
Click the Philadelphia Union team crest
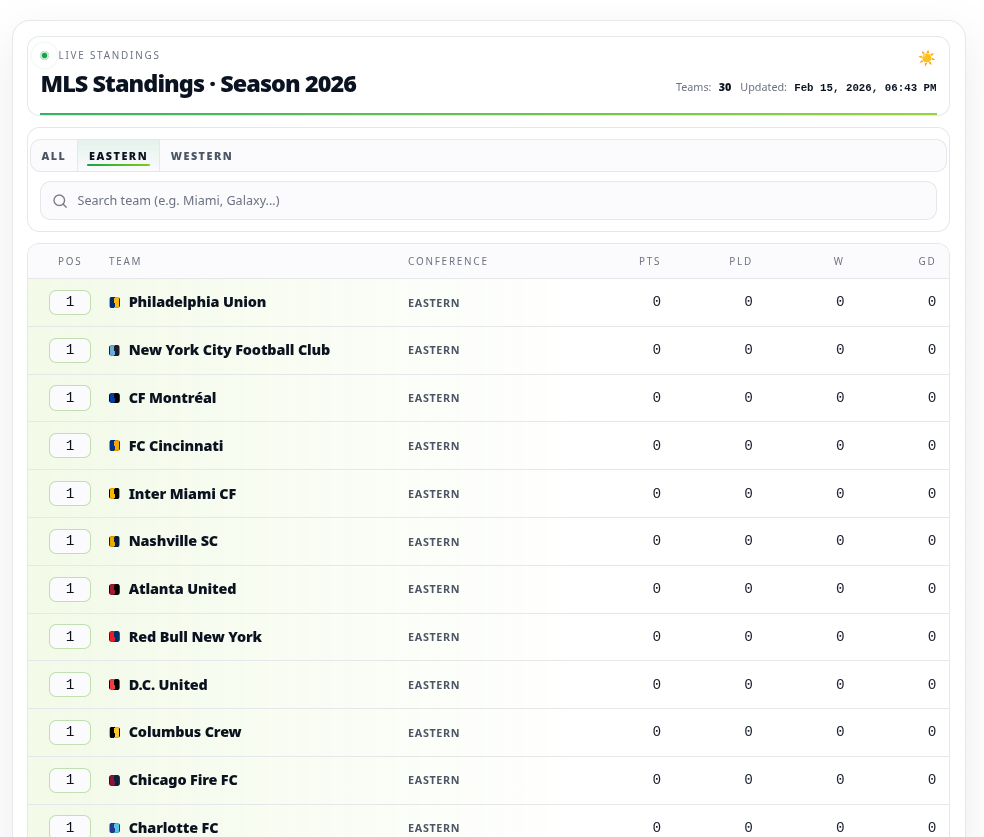115,302
